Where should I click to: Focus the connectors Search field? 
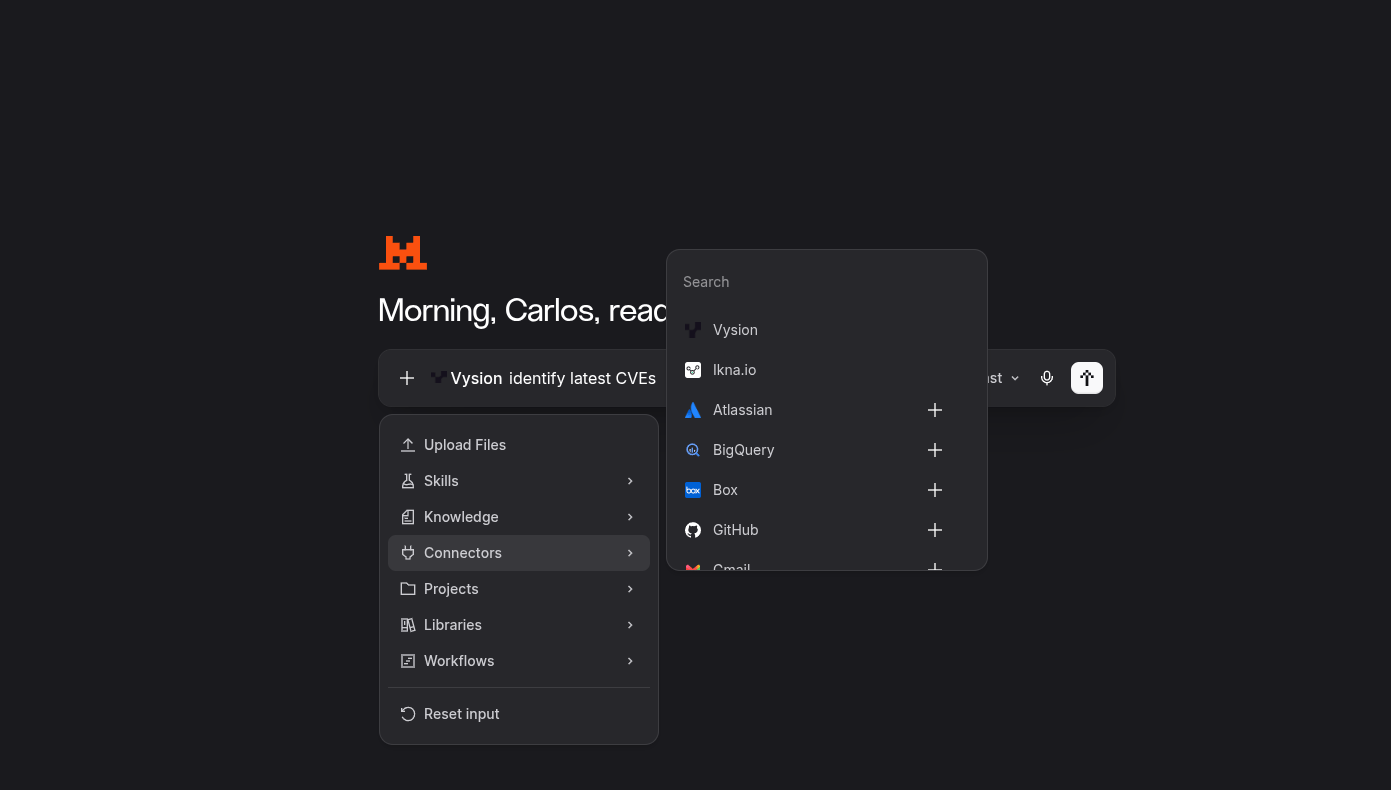click(826, 282)
